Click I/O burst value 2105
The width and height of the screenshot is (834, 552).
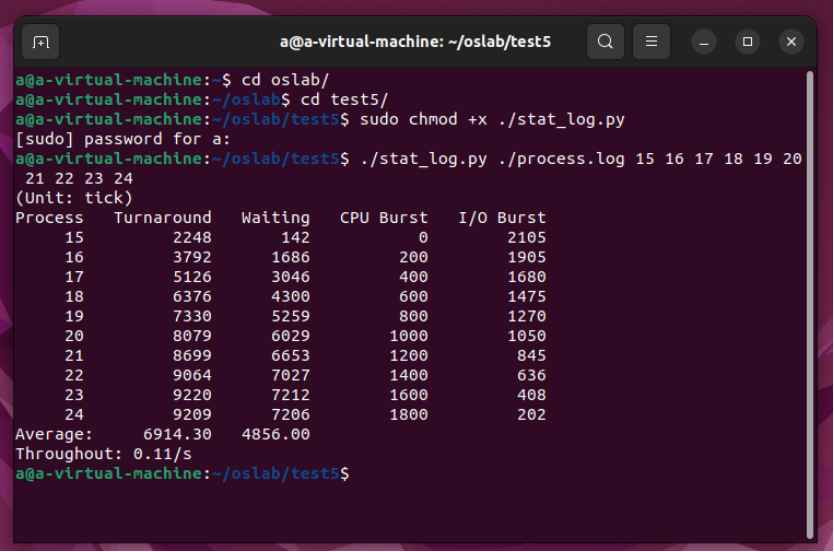click(x=527, y=237)
